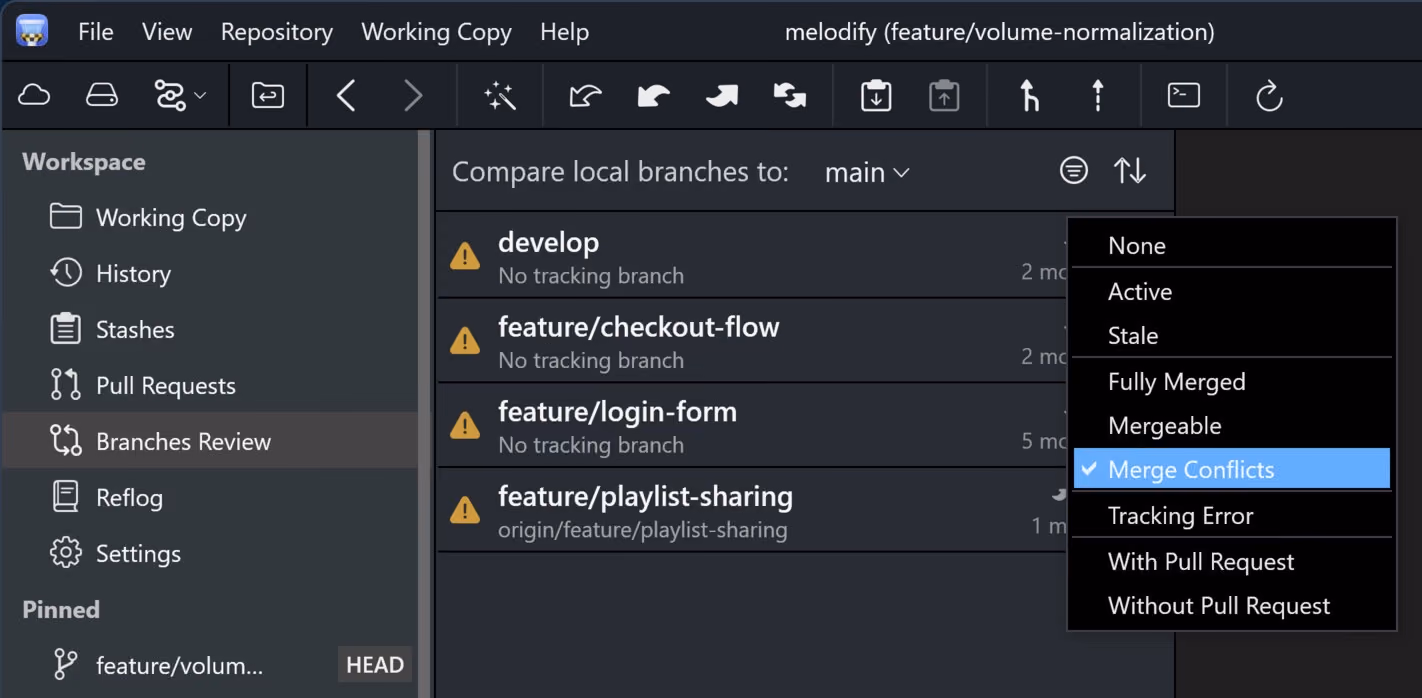Open History in the sidebar
Screen dimensions: 1422x698
point(210,274)
